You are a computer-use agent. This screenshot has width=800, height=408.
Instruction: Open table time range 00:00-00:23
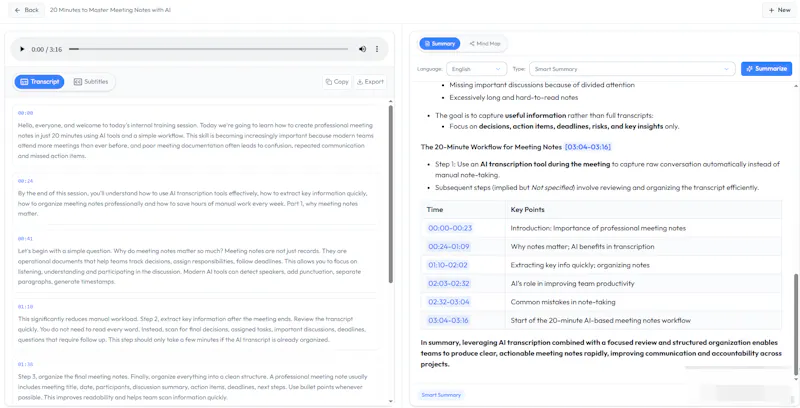pyautogui.click(x=450, y=228)
